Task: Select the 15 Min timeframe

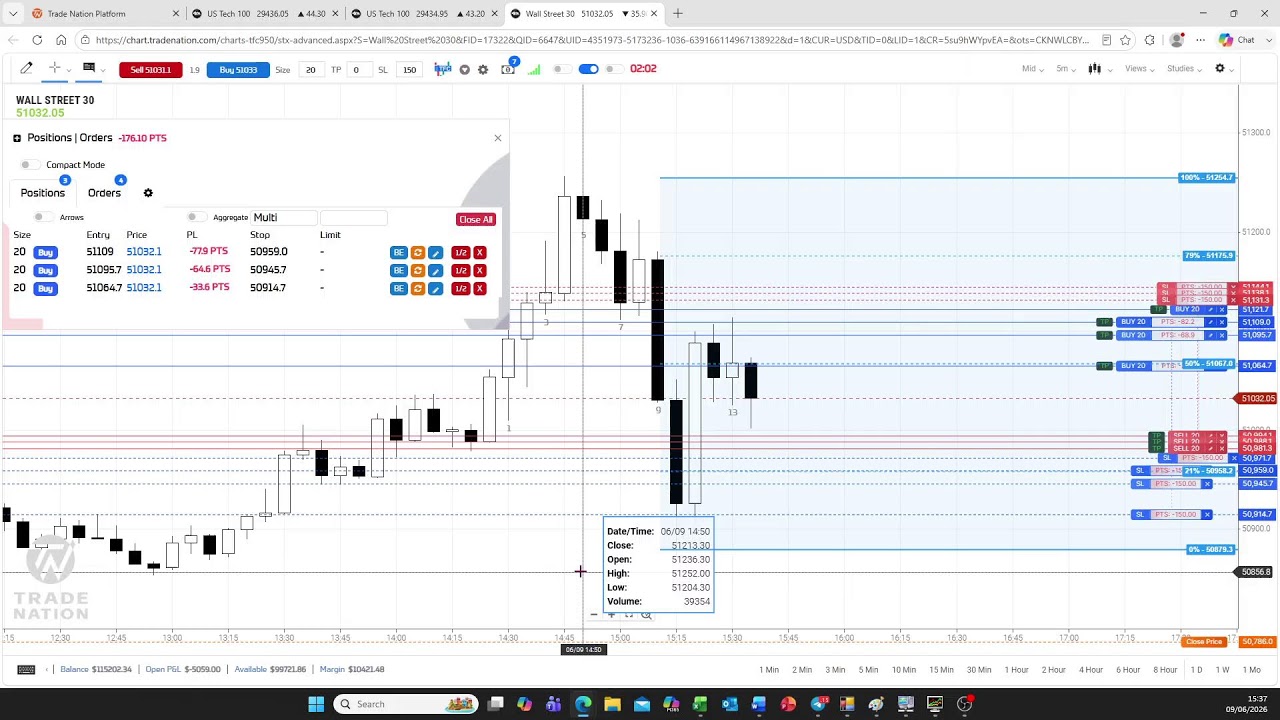Action: tap(941, 670)
